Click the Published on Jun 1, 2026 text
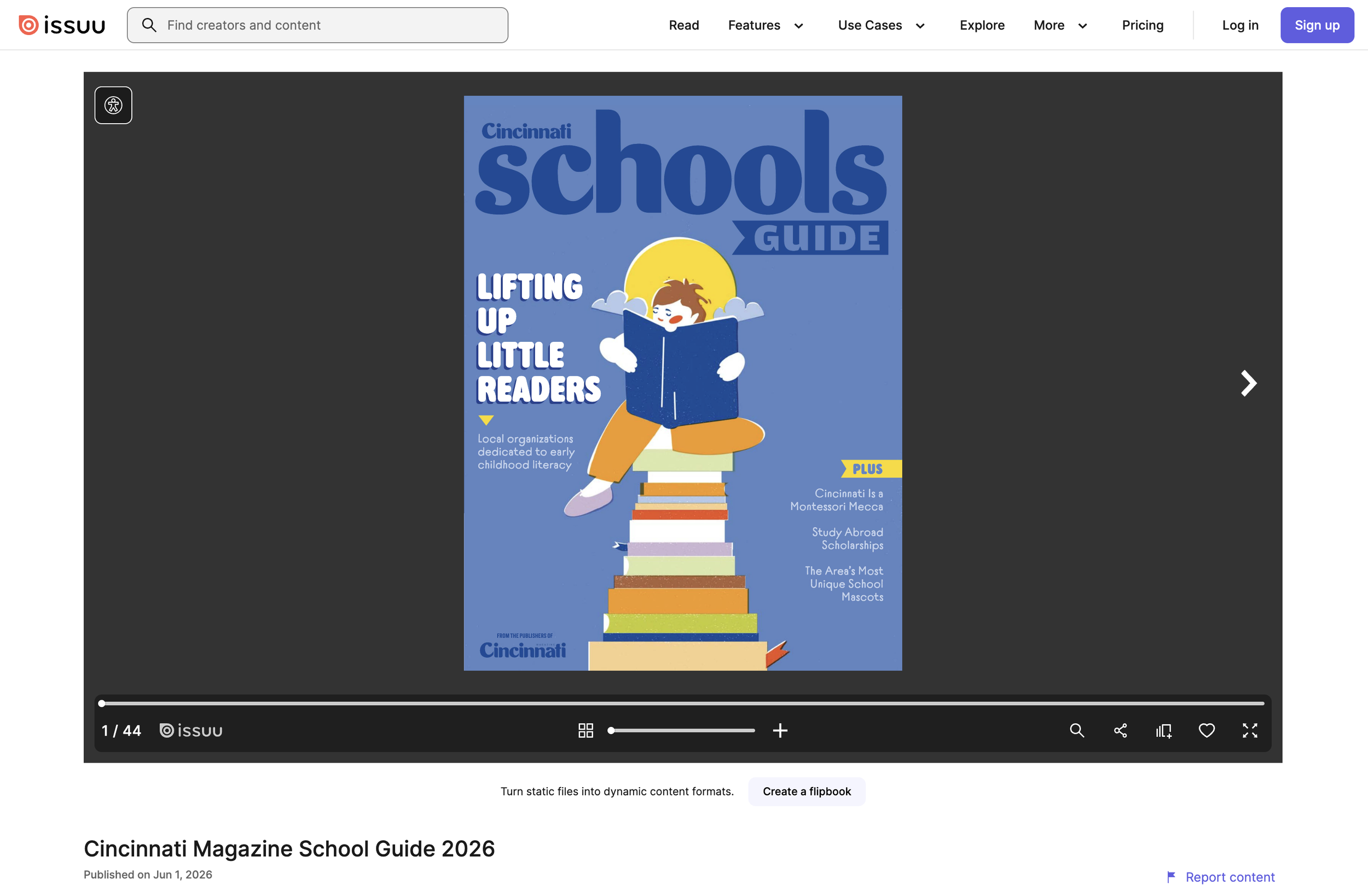Viewport: 1368px width, 896px height. click(x=148, y=875)
